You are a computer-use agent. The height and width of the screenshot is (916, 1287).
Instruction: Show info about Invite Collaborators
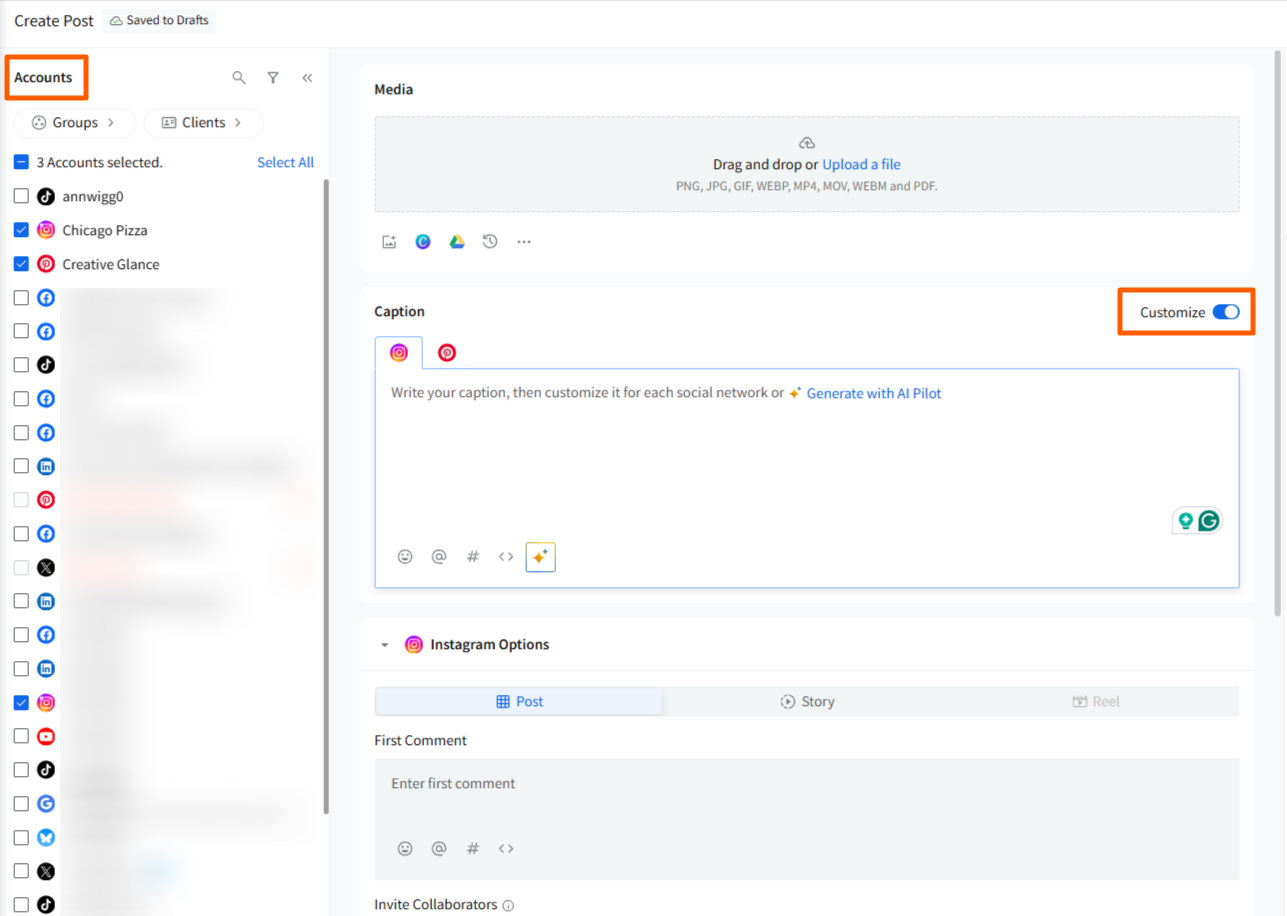point(508,906)
